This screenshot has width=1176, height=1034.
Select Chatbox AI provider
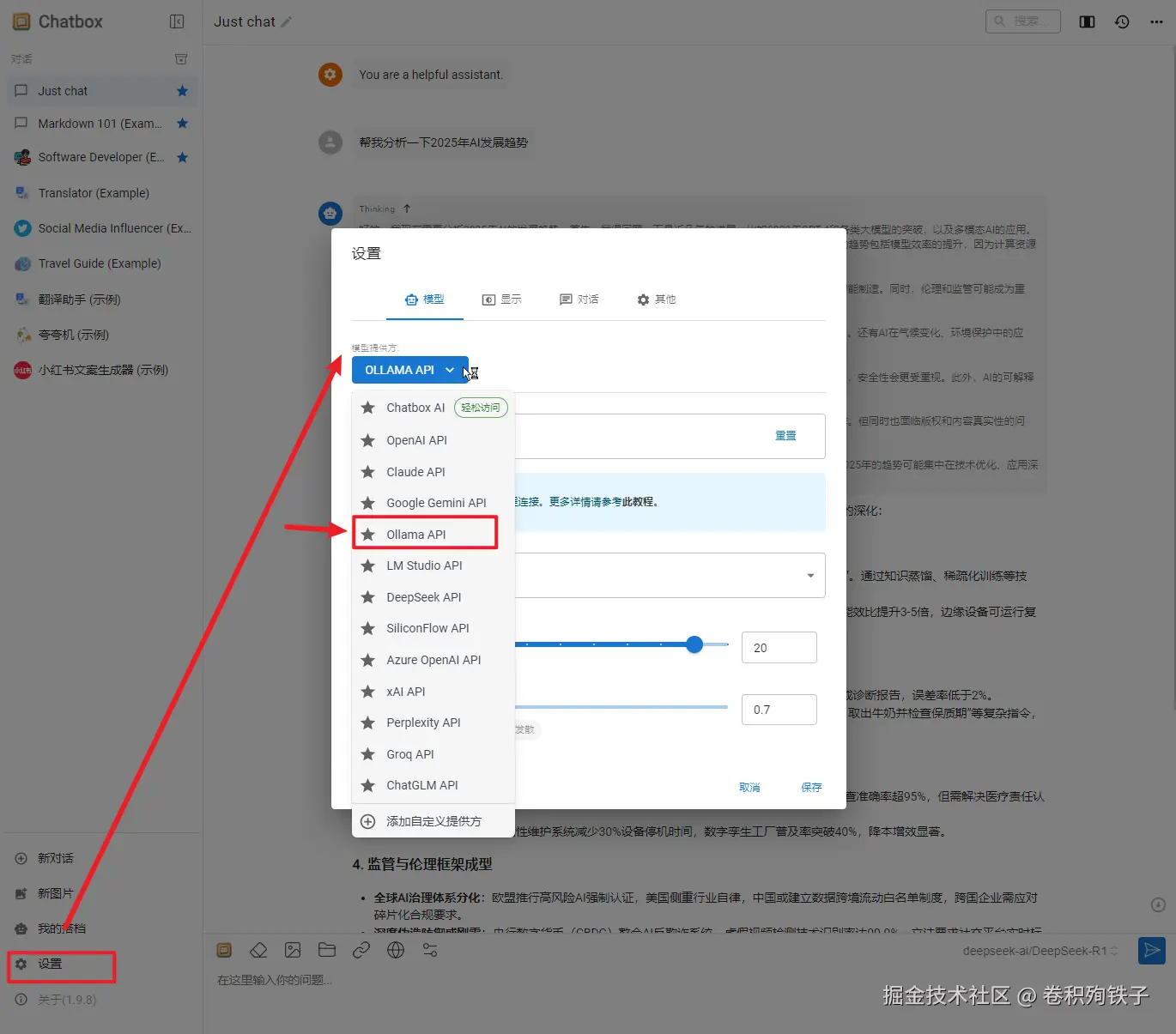[433, 408]
